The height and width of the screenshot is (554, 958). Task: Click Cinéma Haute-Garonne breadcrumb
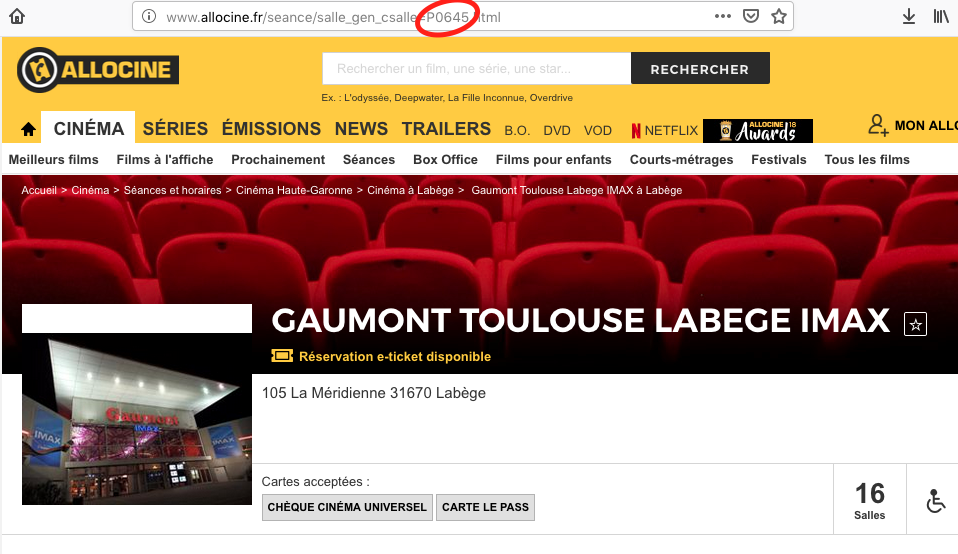[x=294, y=190]
